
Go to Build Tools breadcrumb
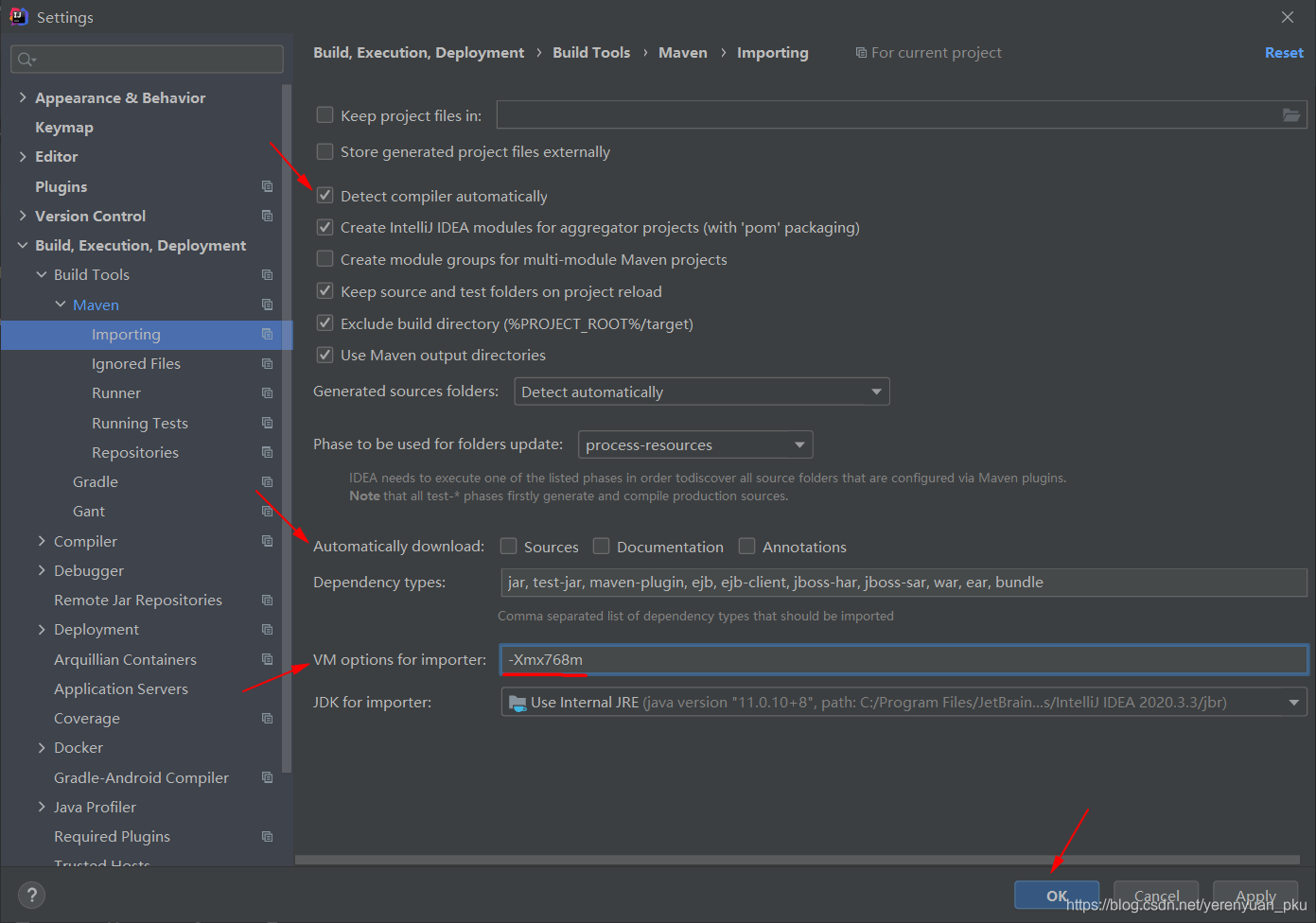coord(591,52)
